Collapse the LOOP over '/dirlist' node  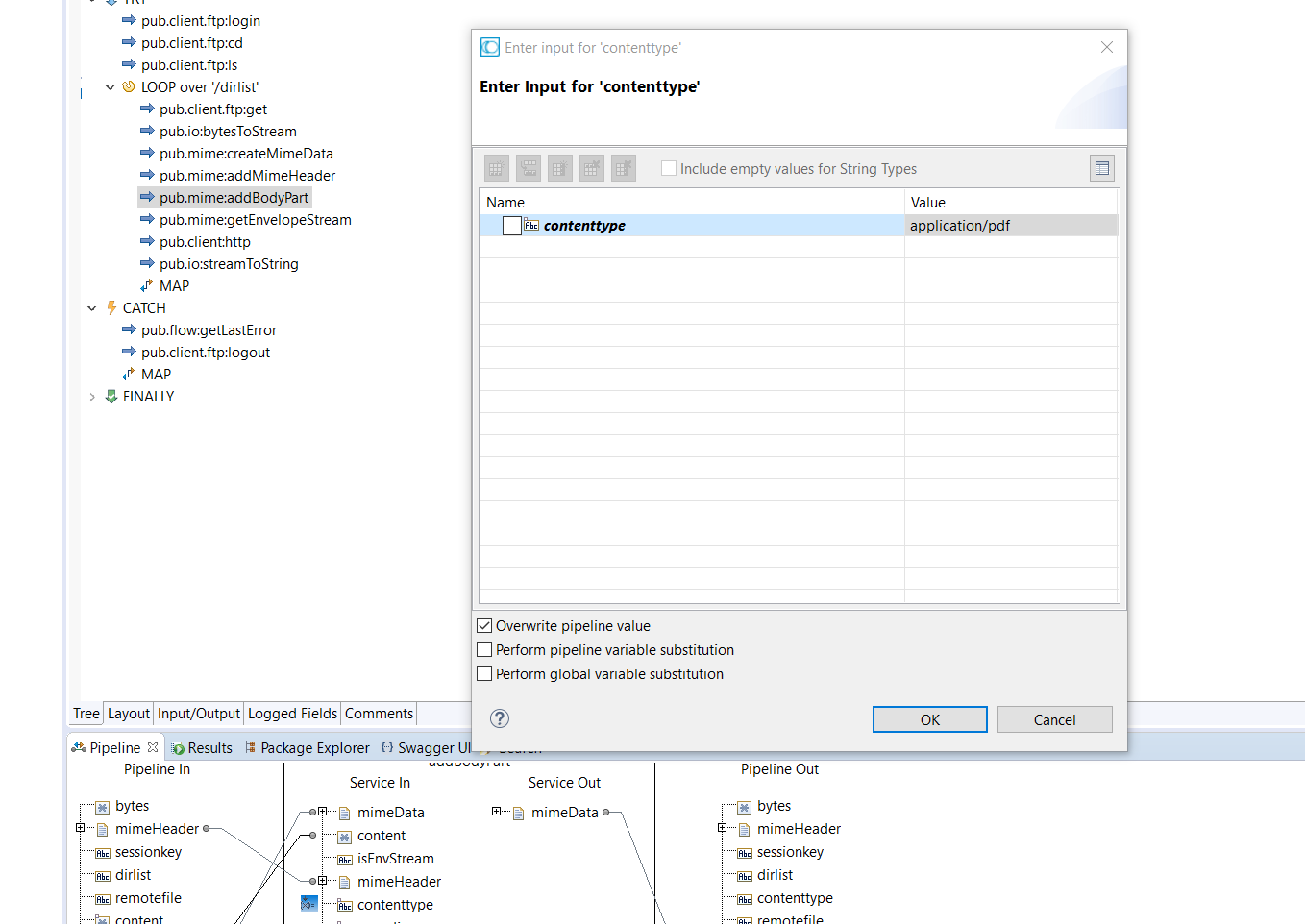point(110,87)
